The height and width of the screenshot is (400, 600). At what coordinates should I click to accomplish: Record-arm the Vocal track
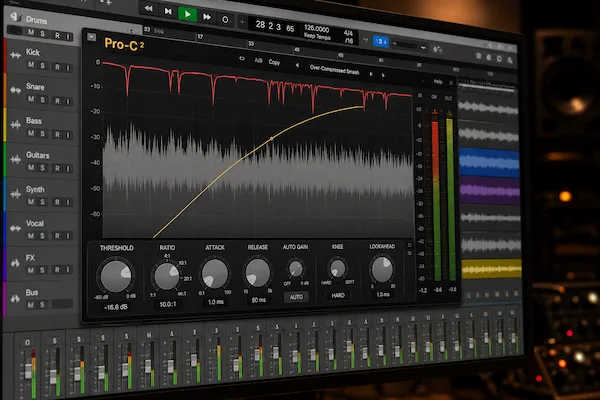tap(57, 236)
